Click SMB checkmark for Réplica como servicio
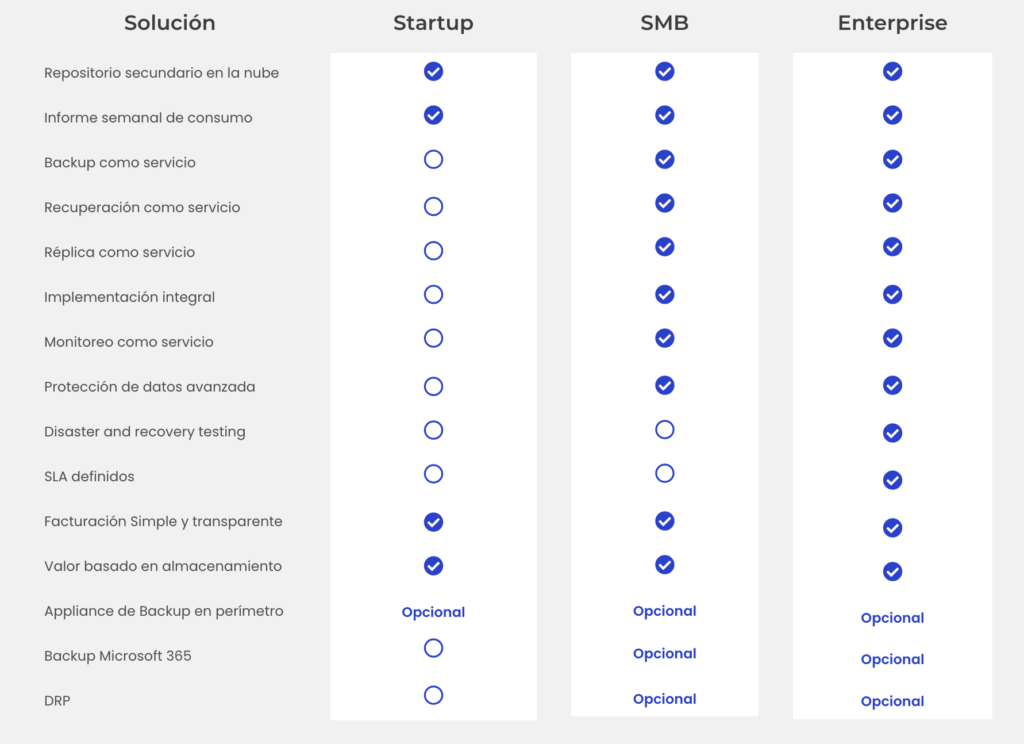Viewport: 1024px width, 744px height. click(x=664, y=246)
